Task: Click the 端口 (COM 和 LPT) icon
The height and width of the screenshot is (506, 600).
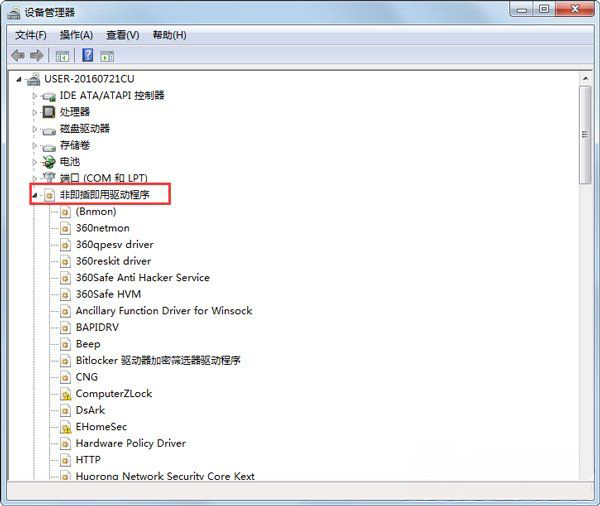Action: pyautogui.click(x=49, y=178)
